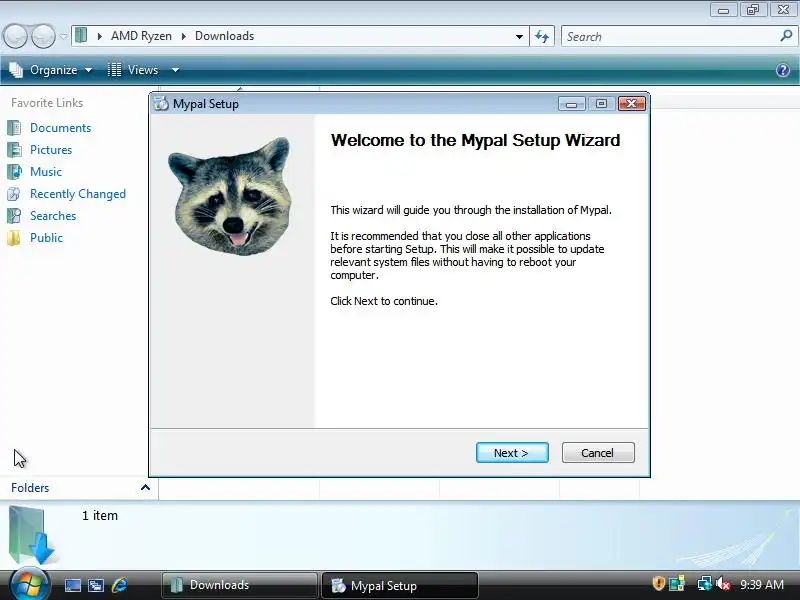Click the Forward navigation button
The height and width of the screenshot is (600, 800).
pos(43,36)
